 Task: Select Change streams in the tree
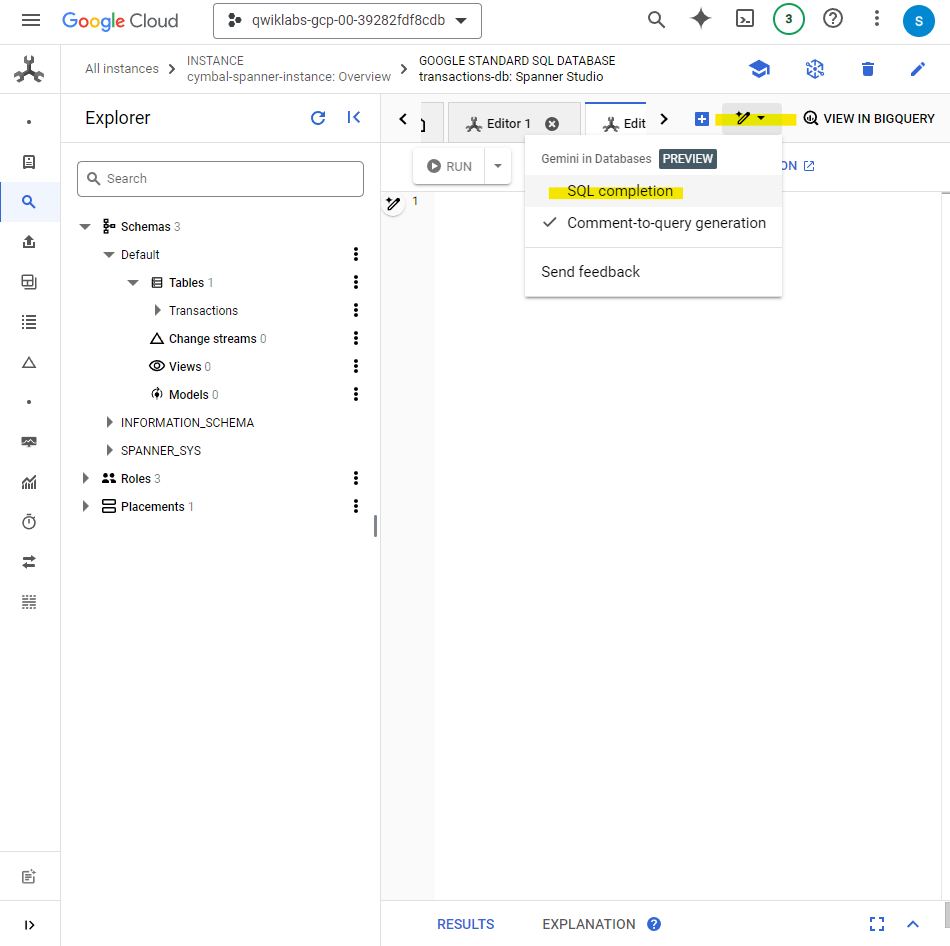213,339
